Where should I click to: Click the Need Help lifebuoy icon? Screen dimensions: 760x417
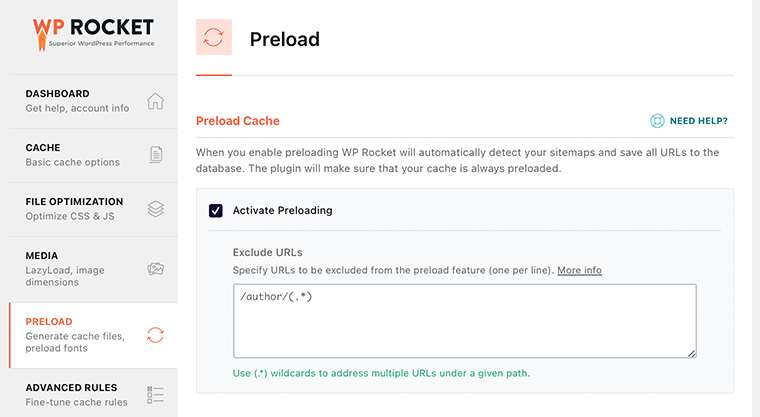pos(657,121)
